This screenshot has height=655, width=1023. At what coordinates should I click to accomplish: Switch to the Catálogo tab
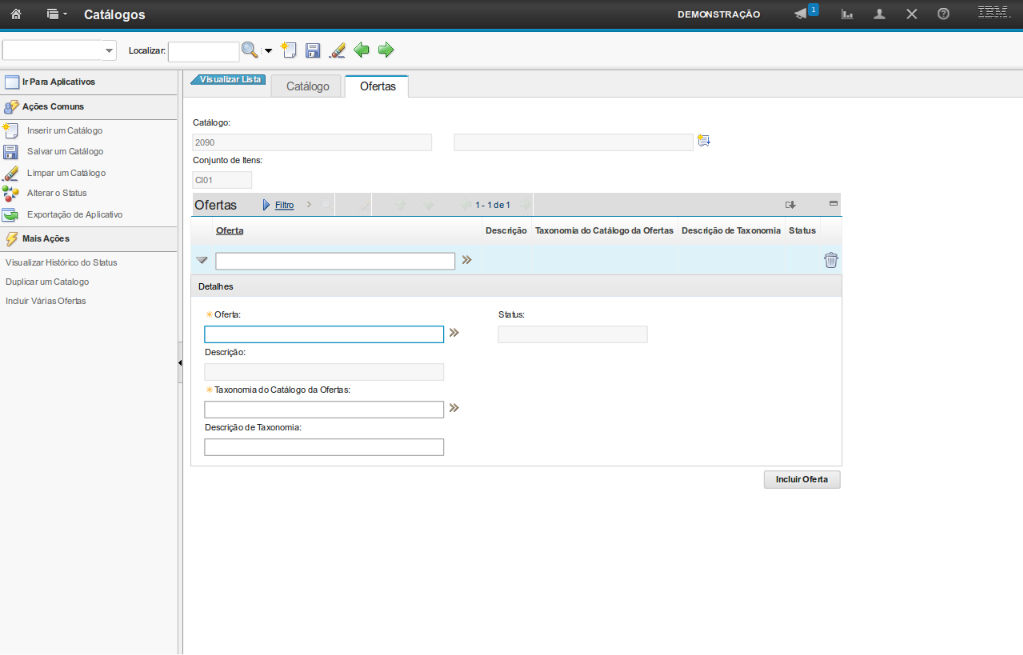pos(307,87)
